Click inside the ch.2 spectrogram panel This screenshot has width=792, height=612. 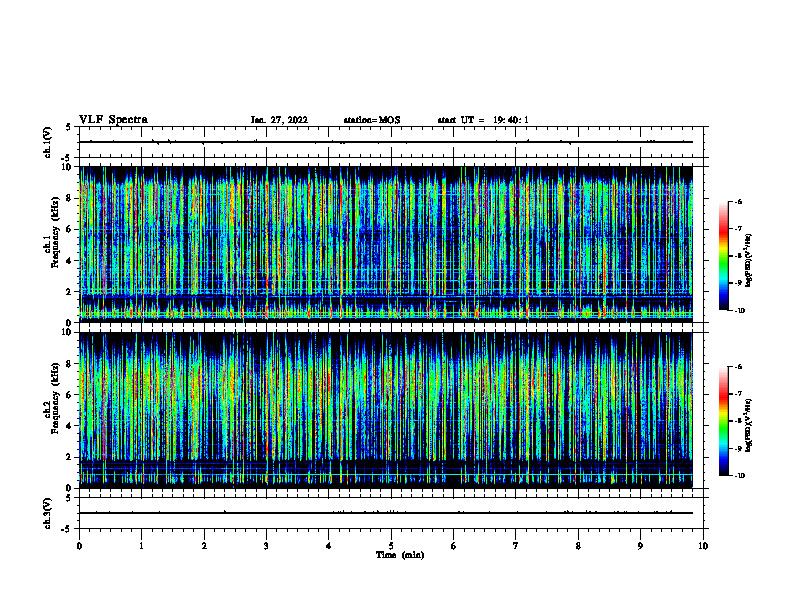coord(386,410)
